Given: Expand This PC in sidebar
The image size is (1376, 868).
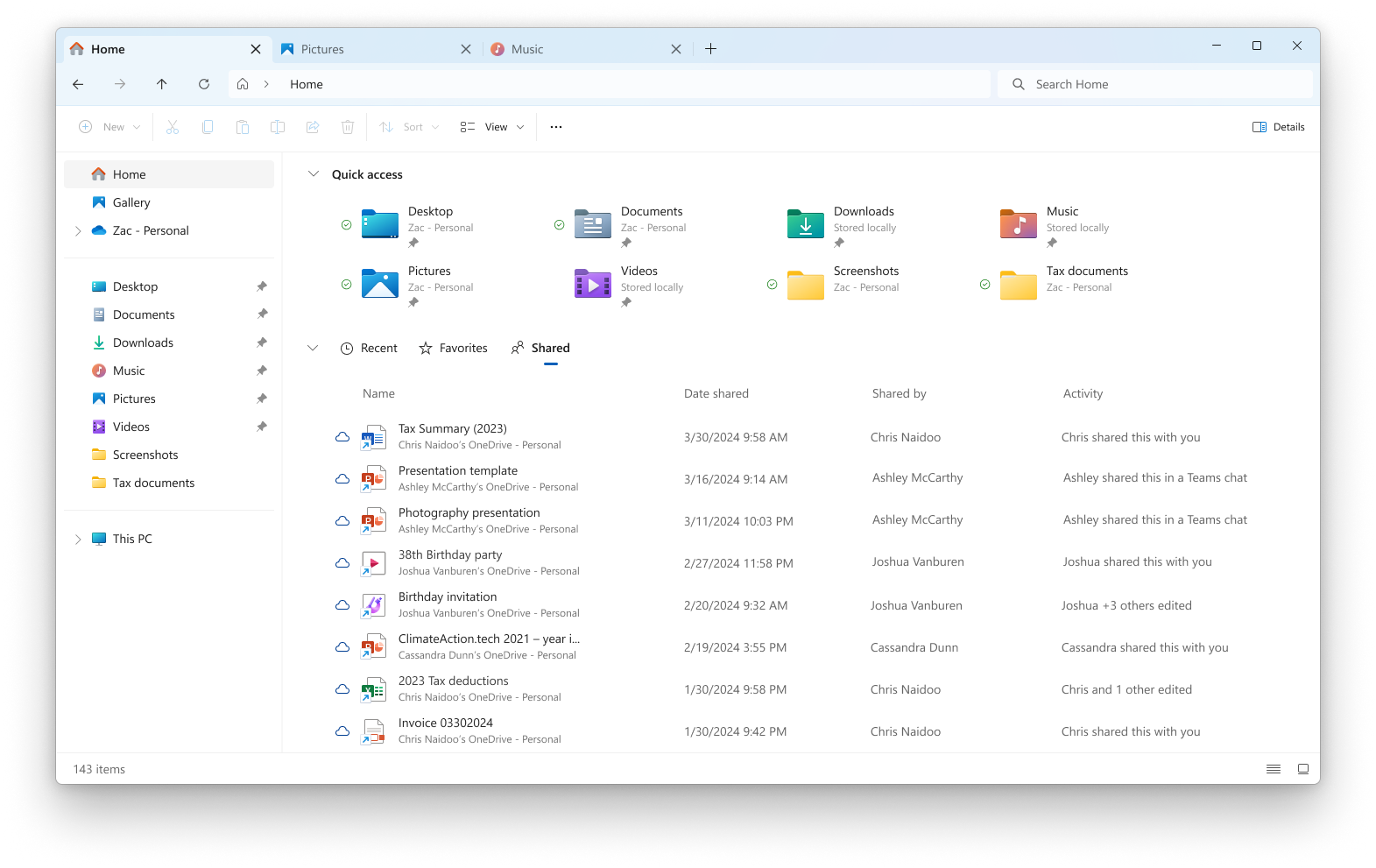Looking at the screenshot, I should (78, 540).
